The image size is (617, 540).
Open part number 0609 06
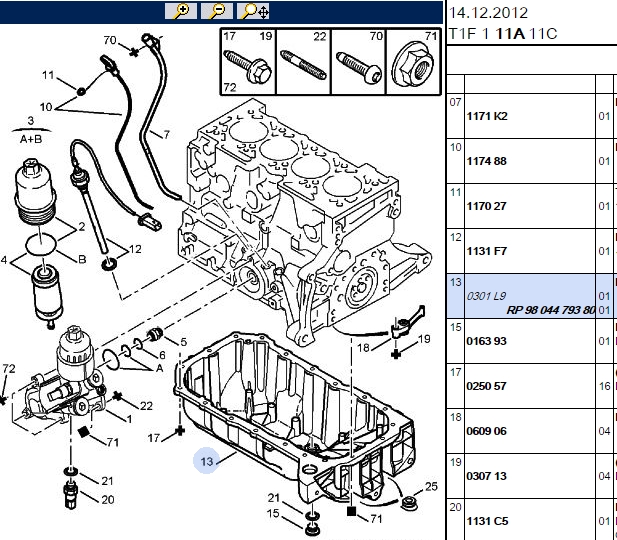click(x=486, y=431)
